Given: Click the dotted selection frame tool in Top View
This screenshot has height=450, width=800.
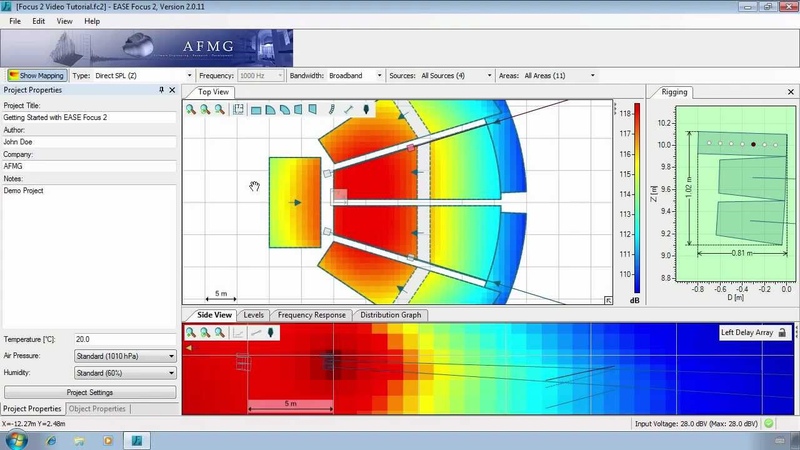Looking at the screenshot, I should 238,109.
